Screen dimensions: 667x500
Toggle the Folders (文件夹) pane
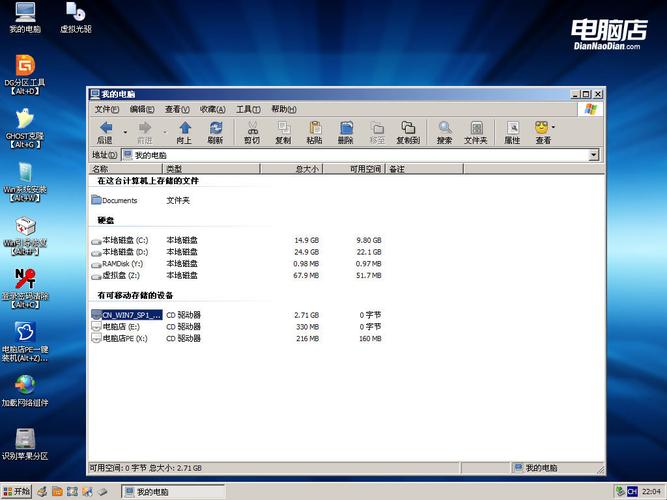pyautogui.click(x=476, y=132)
